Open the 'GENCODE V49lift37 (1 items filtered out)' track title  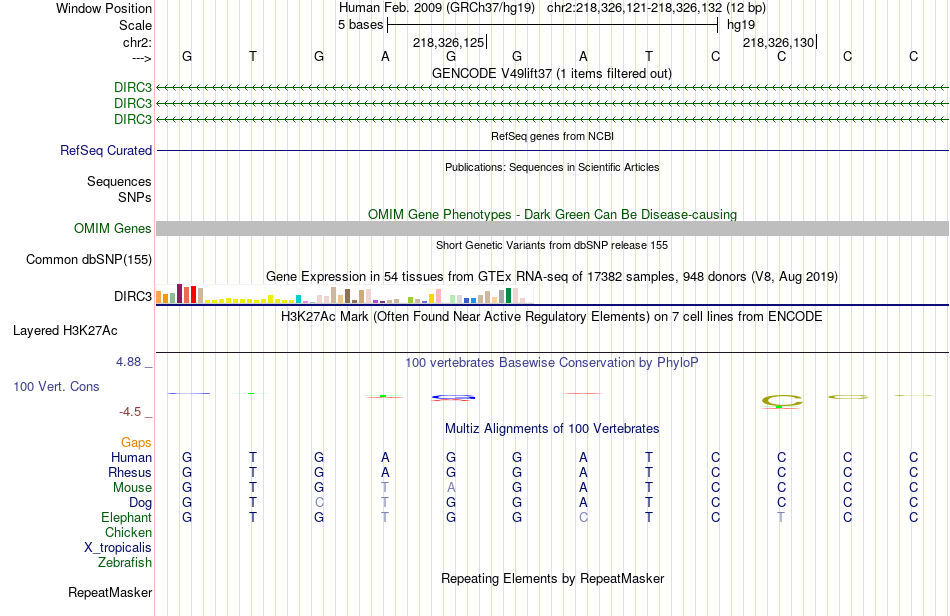[552, 73]
